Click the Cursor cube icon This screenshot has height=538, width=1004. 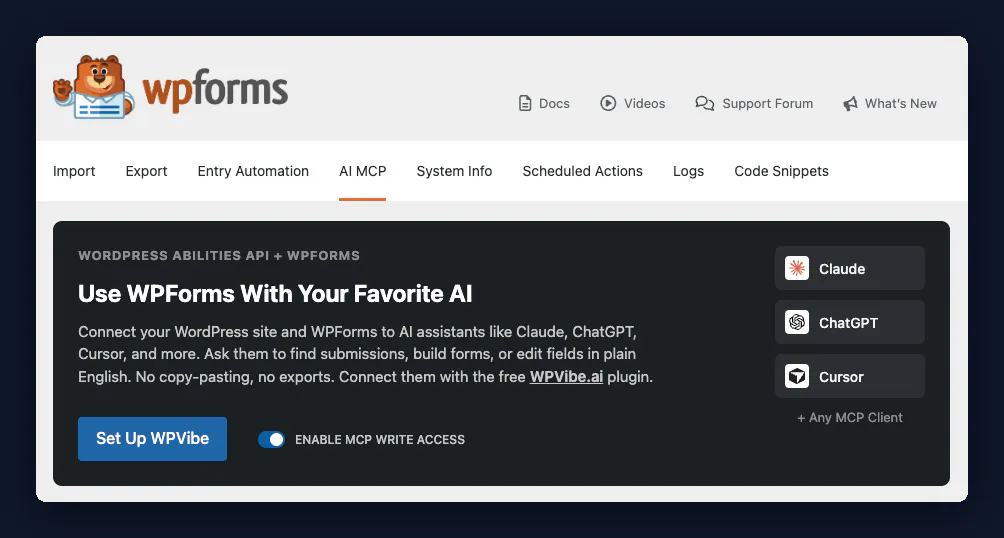[797, 376]
